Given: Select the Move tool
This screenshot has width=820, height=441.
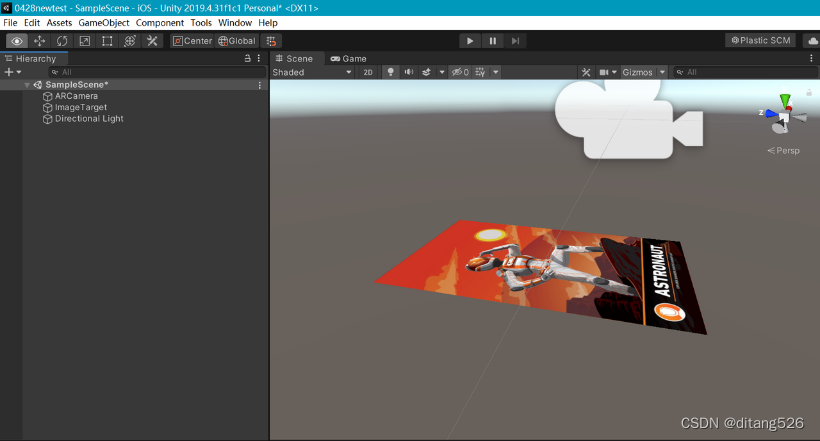Looking at the screenshot, I should [39, 41].
